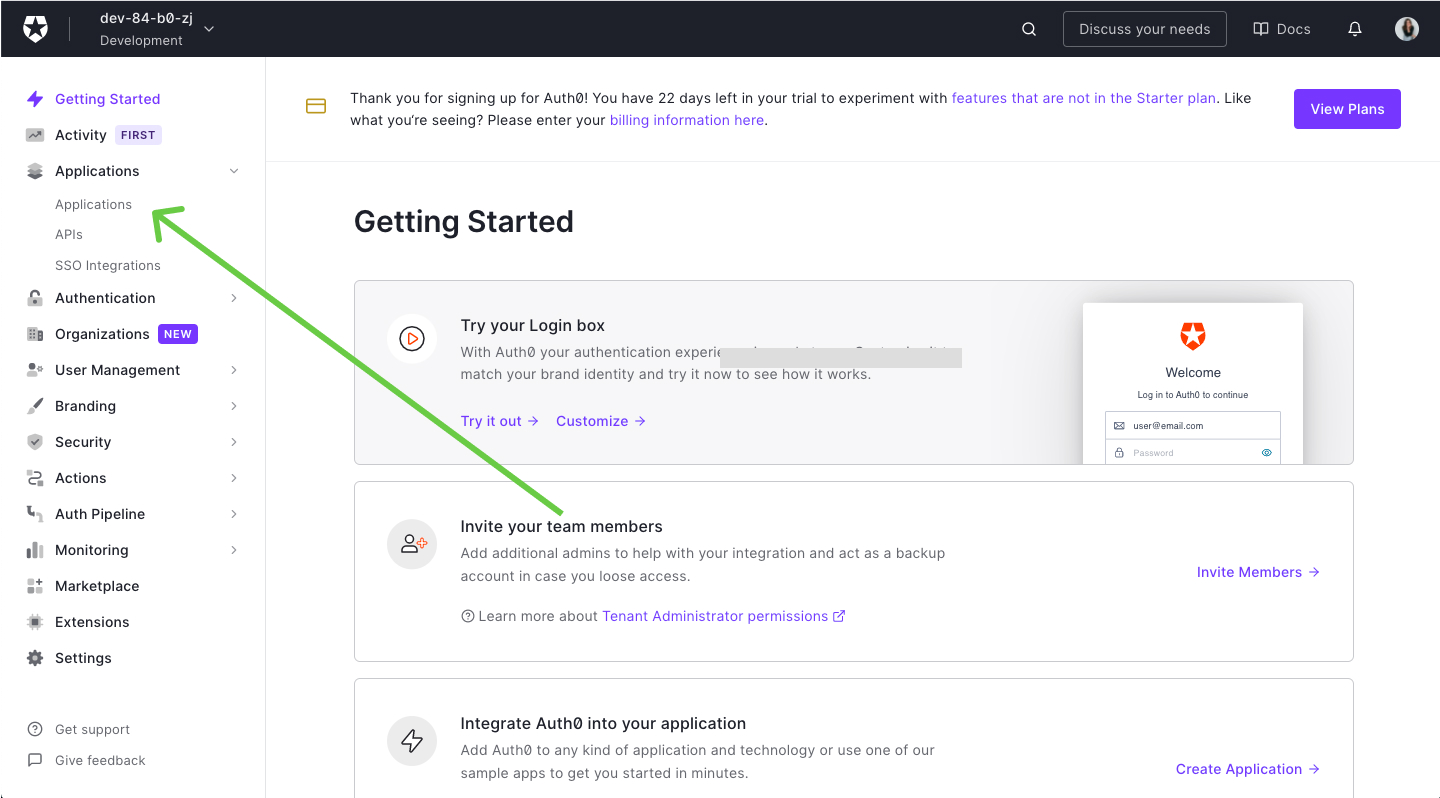Viewport: 1440px width, 798px height.
Task: Open the Marketplace section icon
Action: coord(33,585)
